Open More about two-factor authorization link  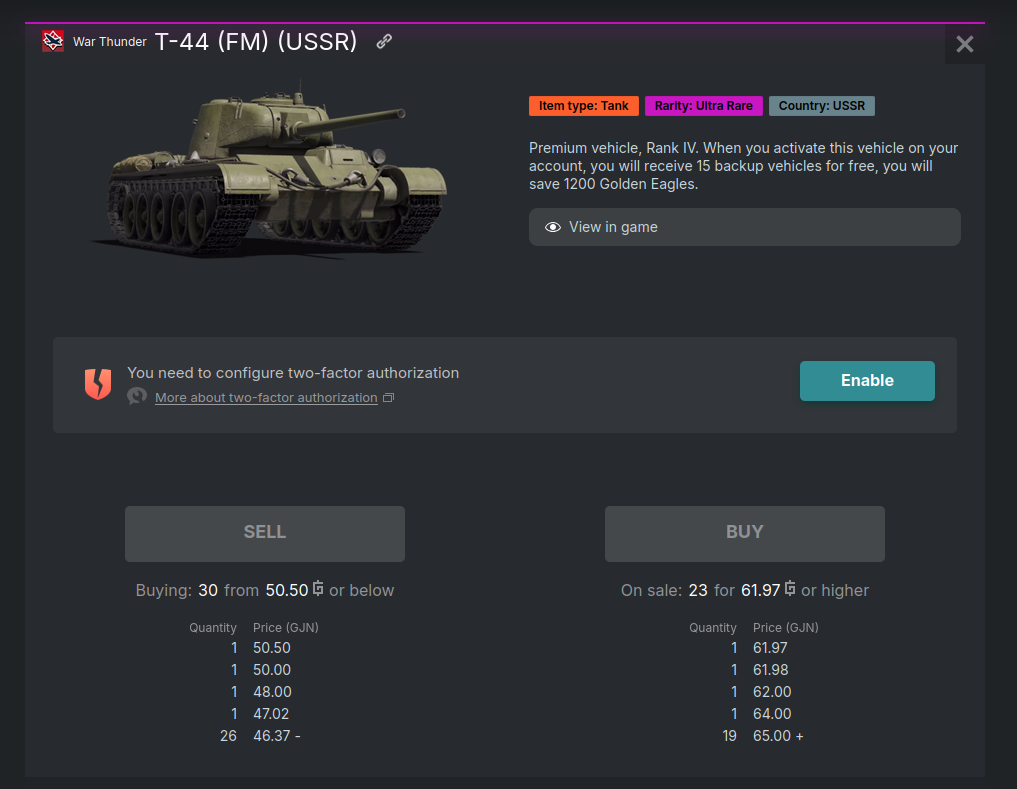(x=266, y=398)
